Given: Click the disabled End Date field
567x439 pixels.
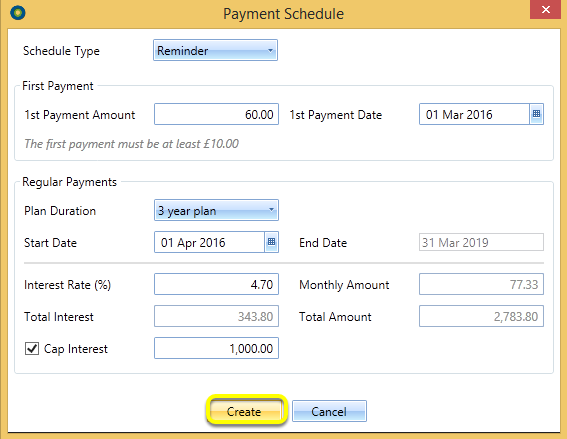Looking at the screenshot, I should coord(481,242).
